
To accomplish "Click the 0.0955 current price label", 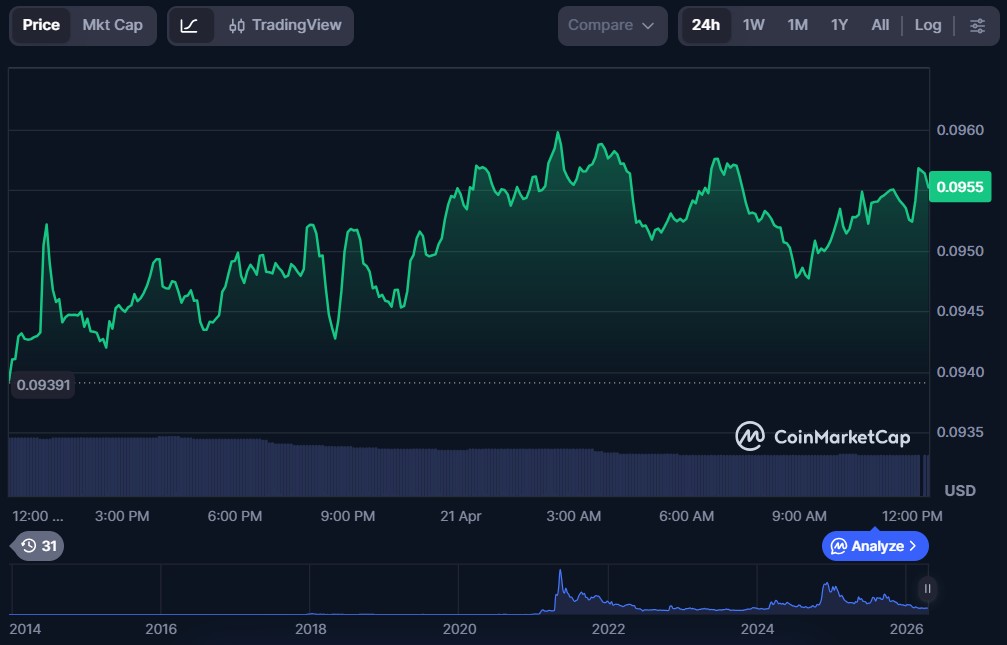I will click(959, 187).
